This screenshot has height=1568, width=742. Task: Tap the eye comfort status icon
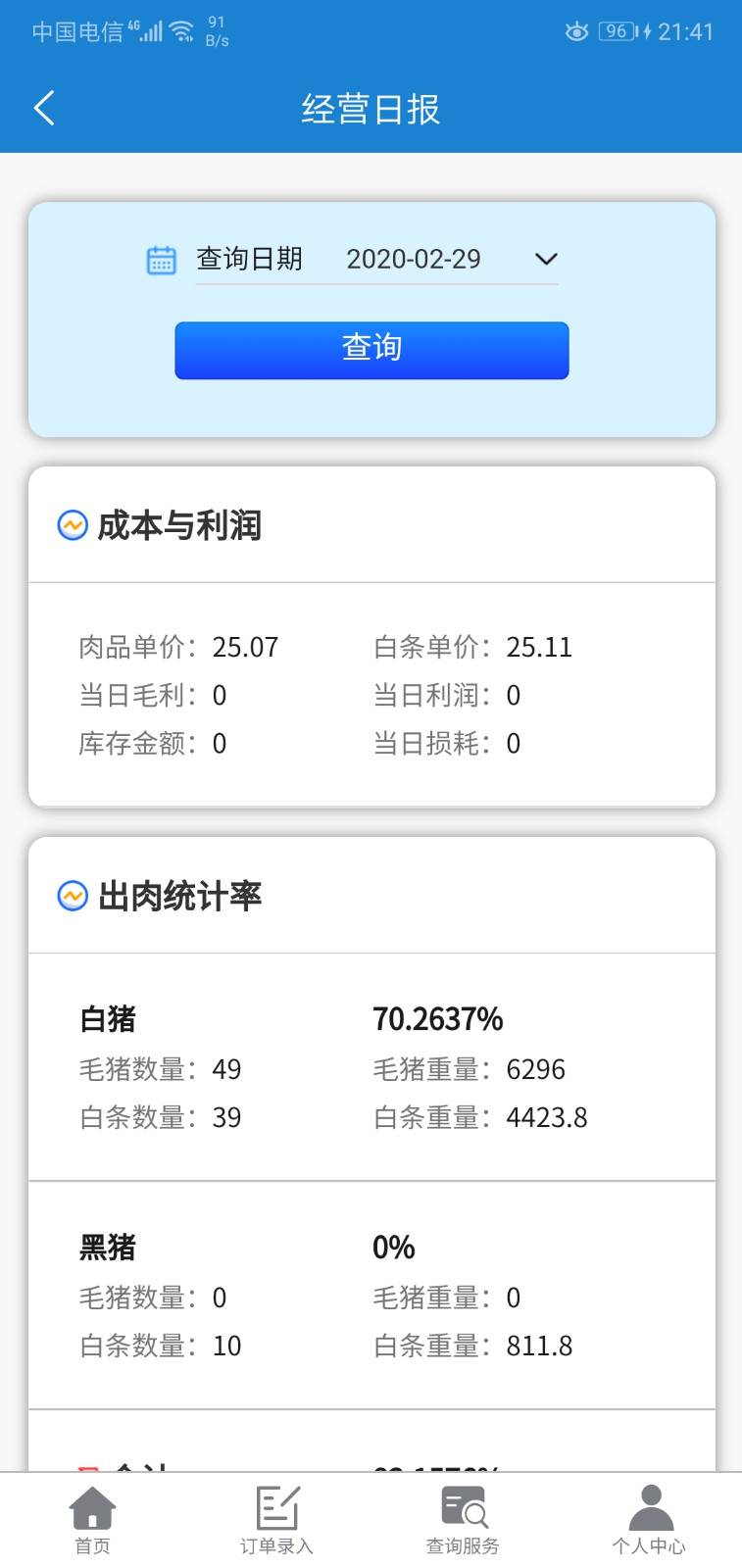coord(576,31)
